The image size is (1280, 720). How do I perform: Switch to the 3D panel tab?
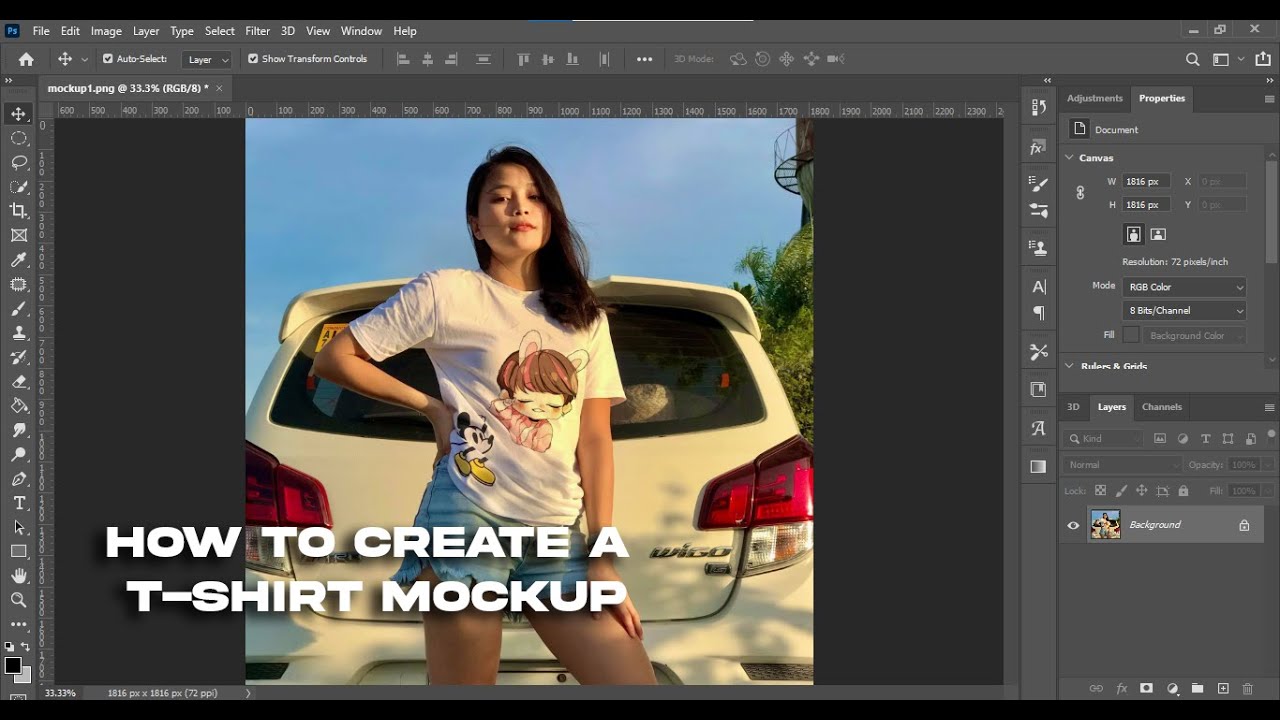[x=1073, y=407]
